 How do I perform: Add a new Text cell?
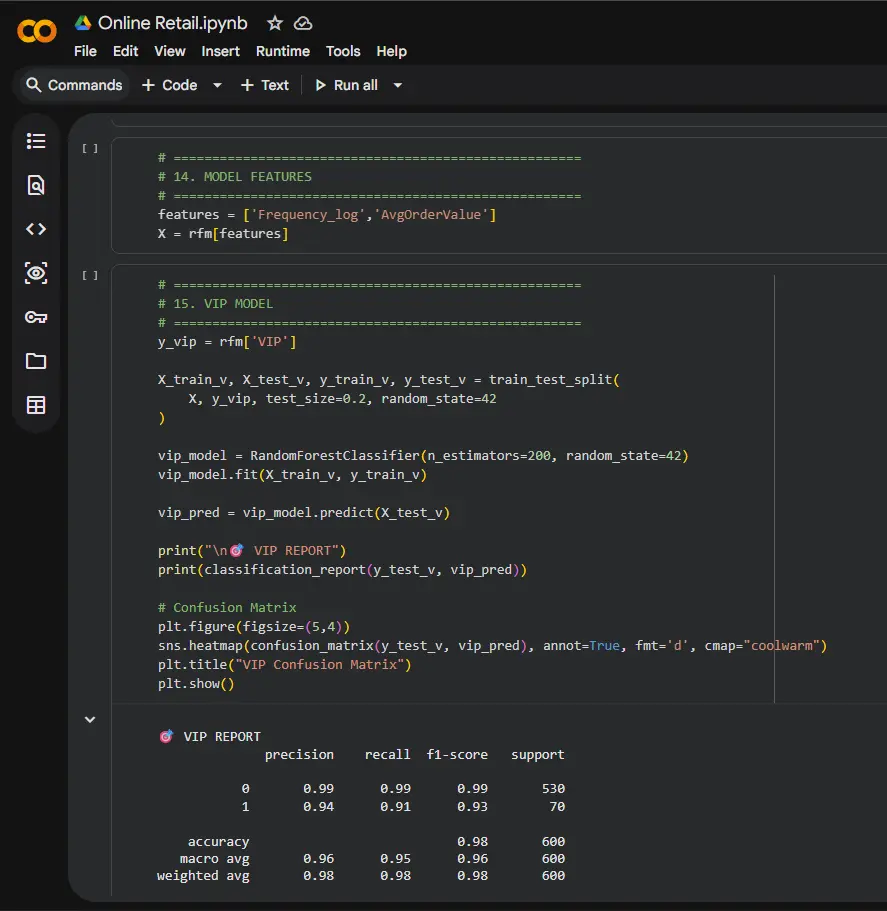coord(265,85)
